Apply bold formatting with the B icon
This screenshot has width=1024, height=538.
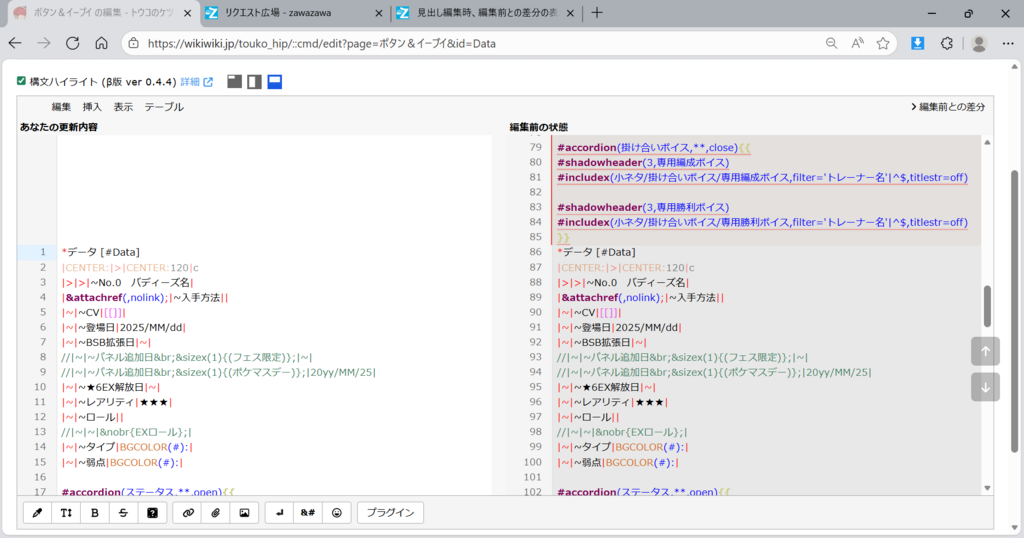[x=95, y=513]
